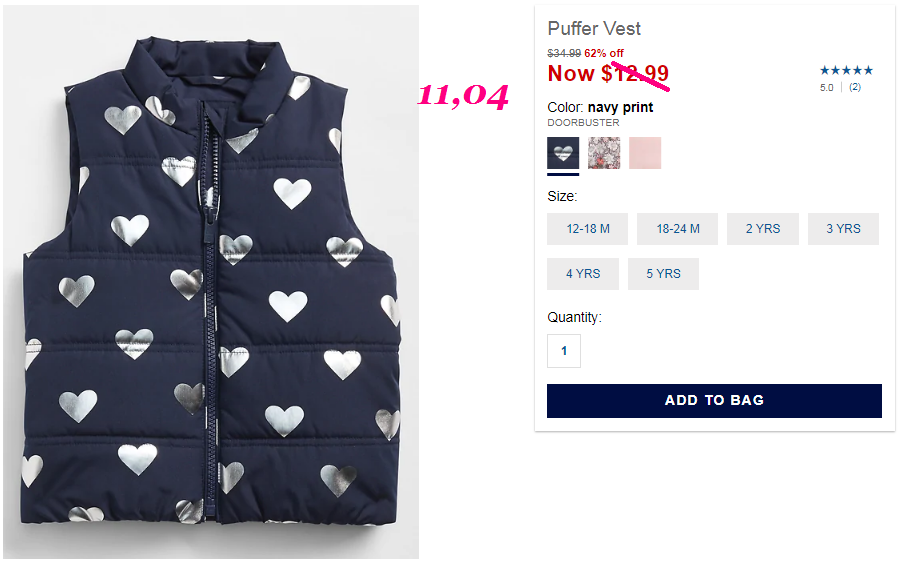This screenshot has height=567, width=899.
Task: Open the Puffer Vest product title
Action: coord(594,28)
